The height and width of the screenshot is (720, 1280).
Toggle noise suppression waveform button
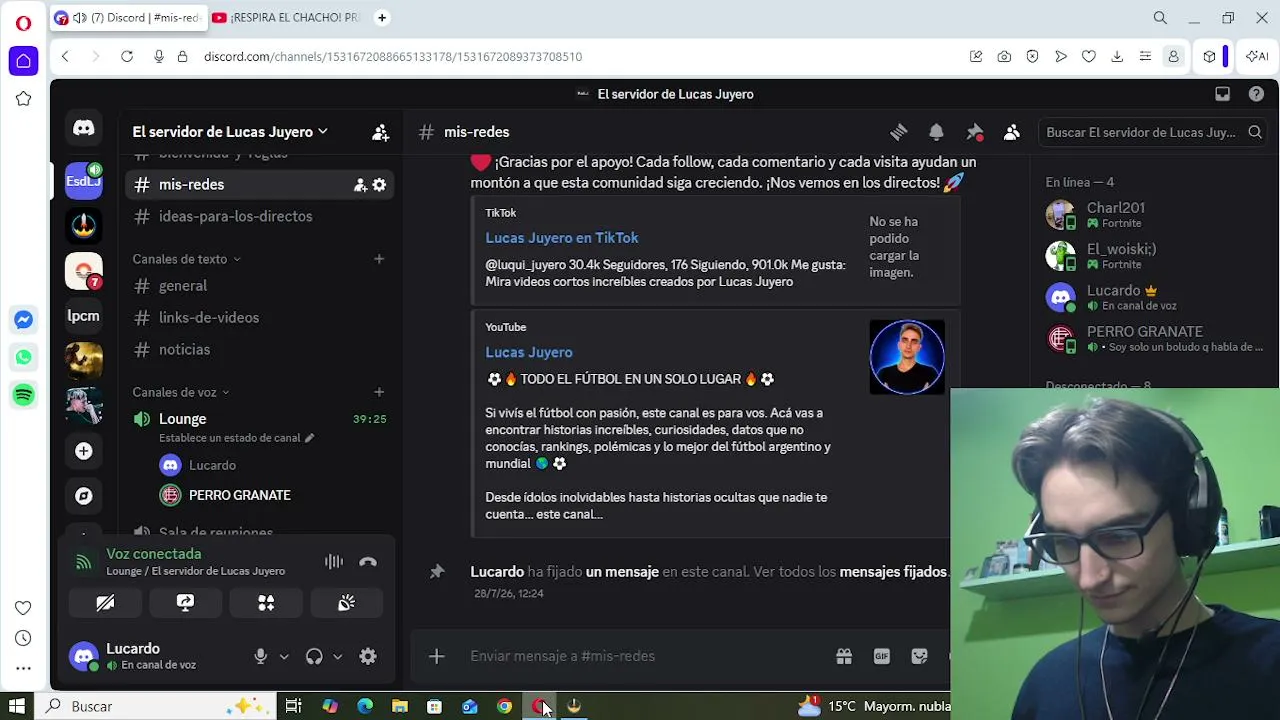point(334,562)
